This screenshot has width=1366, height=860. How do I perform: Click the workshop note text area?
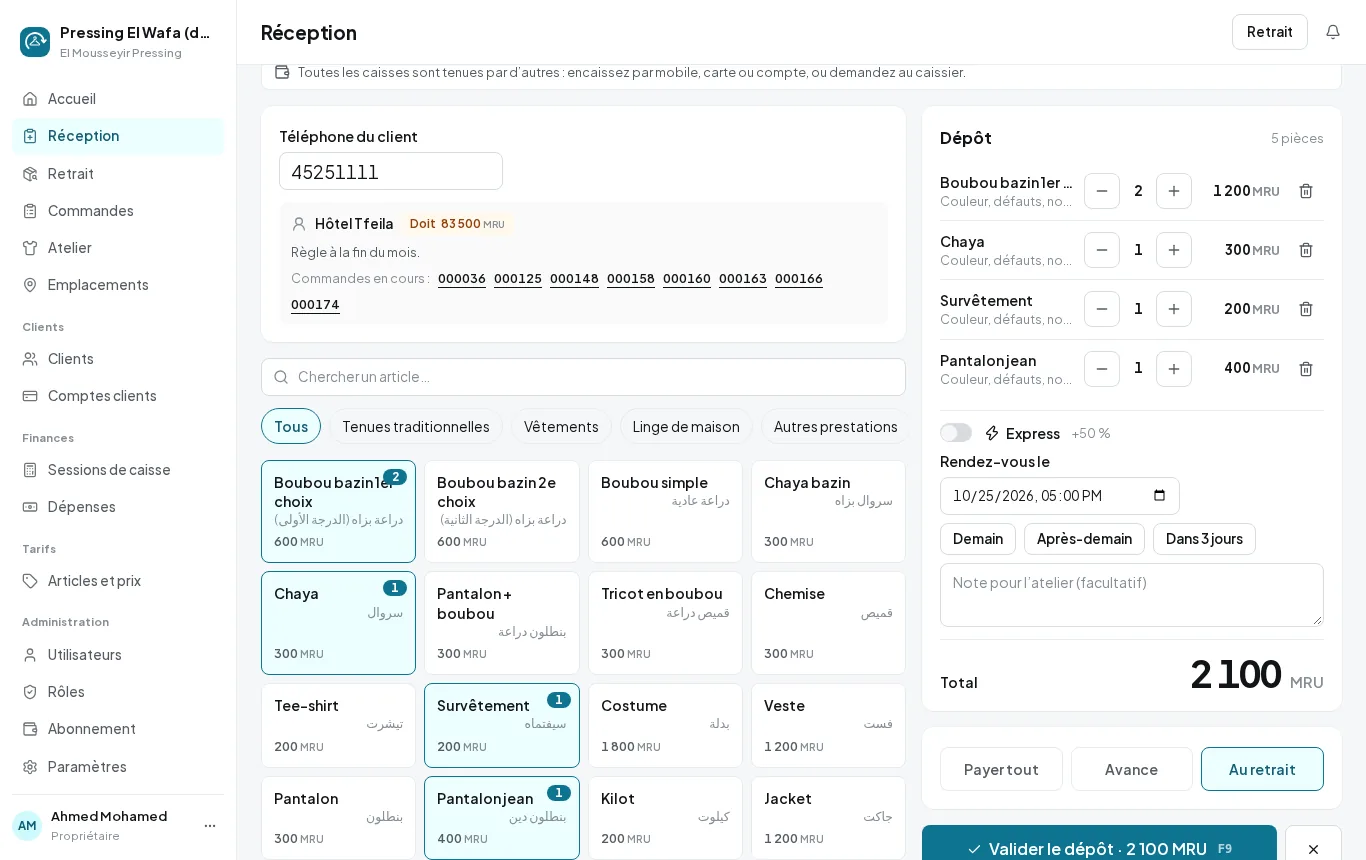[1132, 595]
